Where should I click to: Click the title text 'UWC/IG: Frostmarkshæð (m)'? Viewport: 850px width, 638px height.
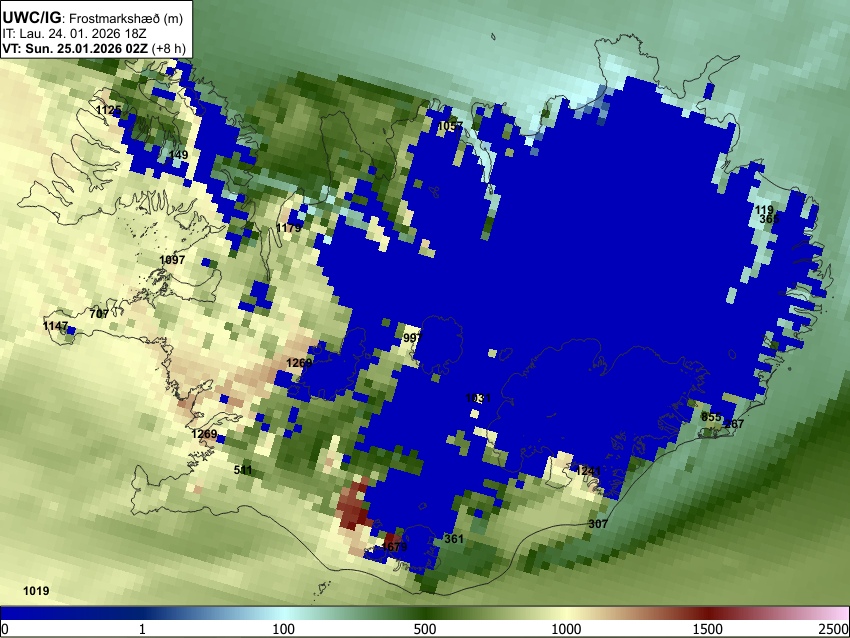point(93,18)
